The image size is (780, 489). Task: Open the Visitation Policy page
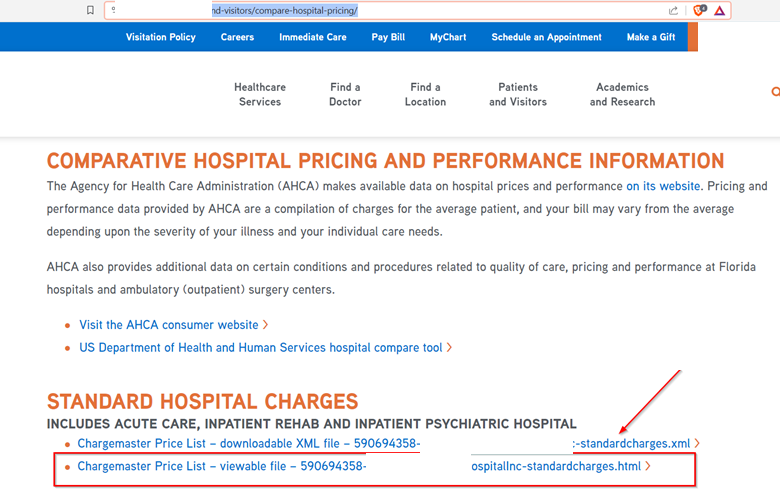coord(161,37)
